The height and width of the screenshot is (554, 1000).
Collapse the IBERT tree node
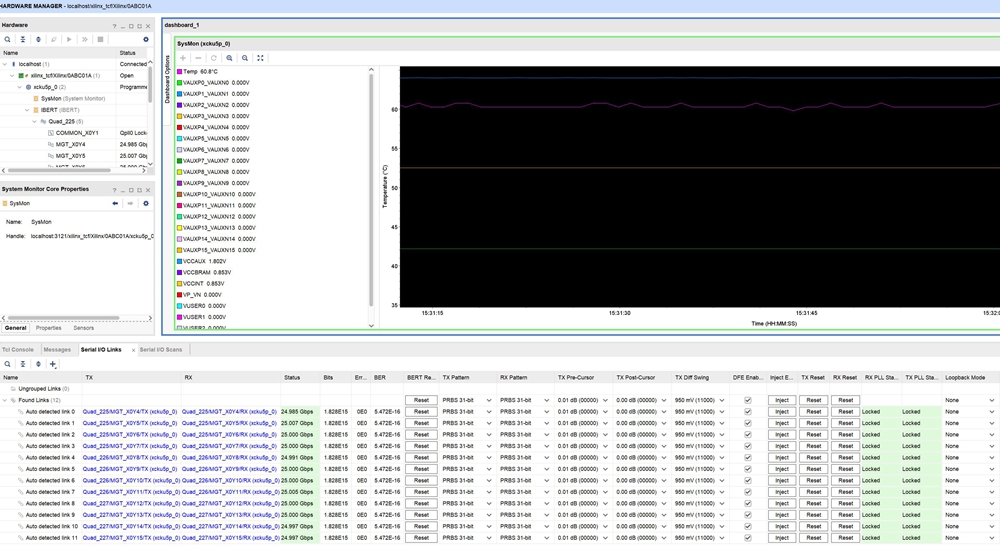pyautogui.click(x=26, y=110)
